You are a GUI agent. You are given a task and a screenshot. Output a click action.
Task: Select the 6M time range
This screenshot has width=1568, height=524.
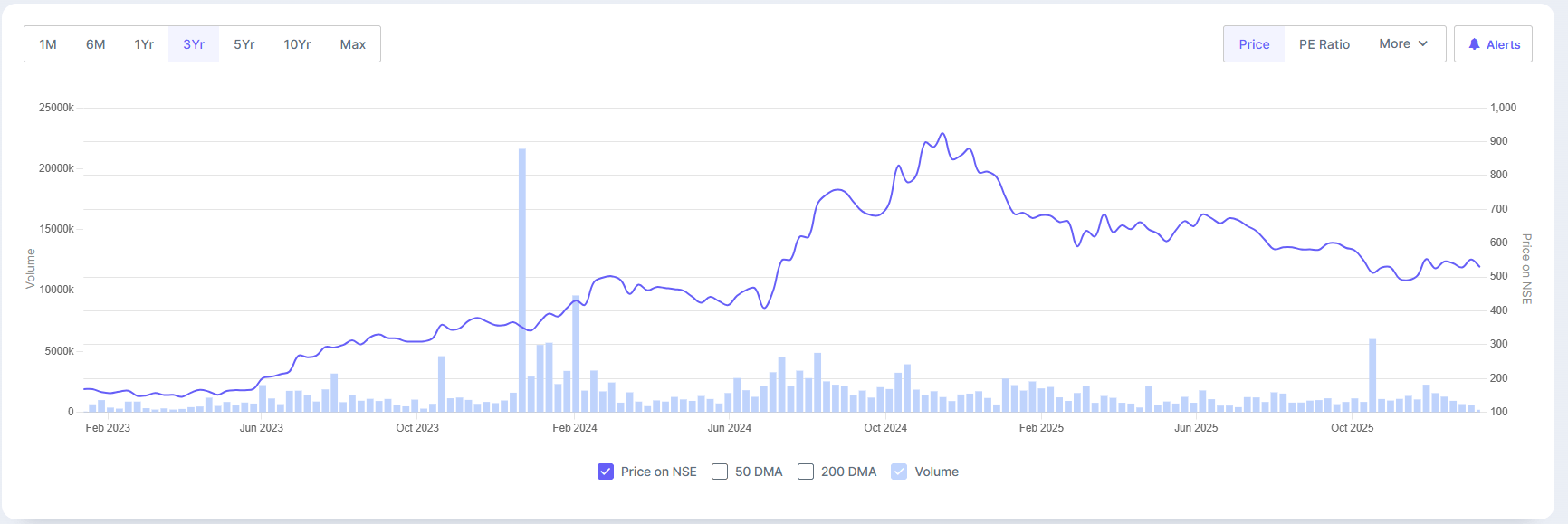tap(96, 44)
